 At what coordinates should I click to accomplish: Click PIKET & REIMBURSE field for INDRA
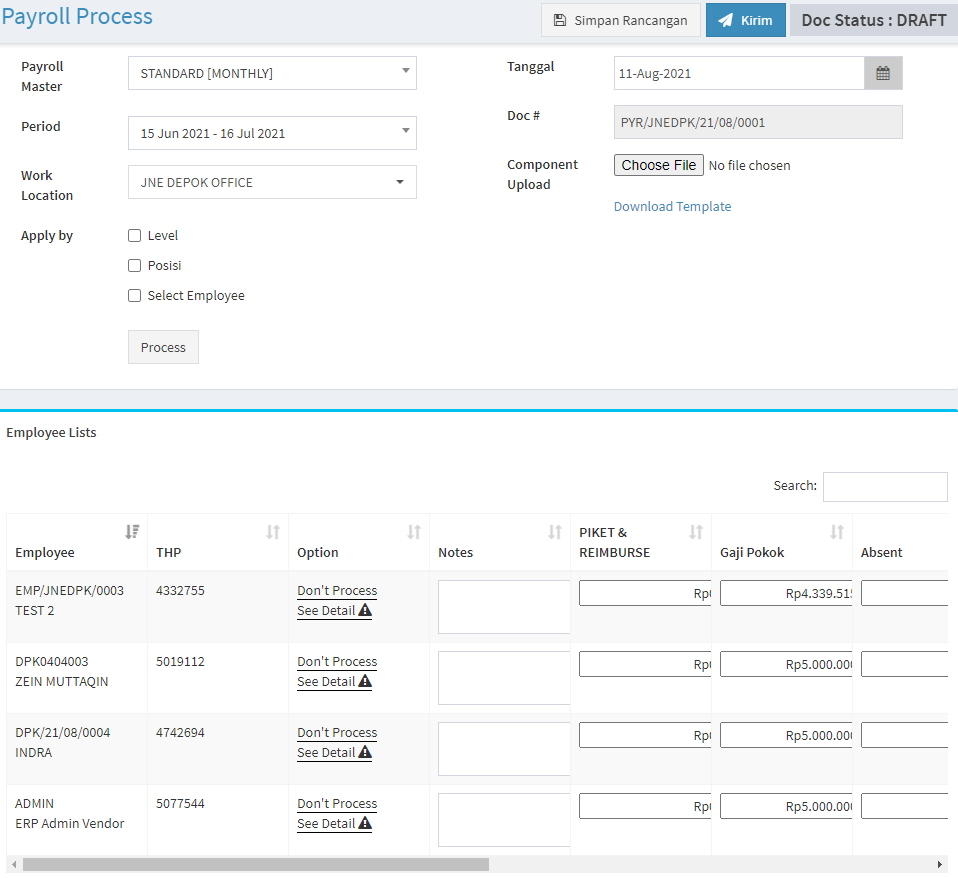[x=645, y=735]
